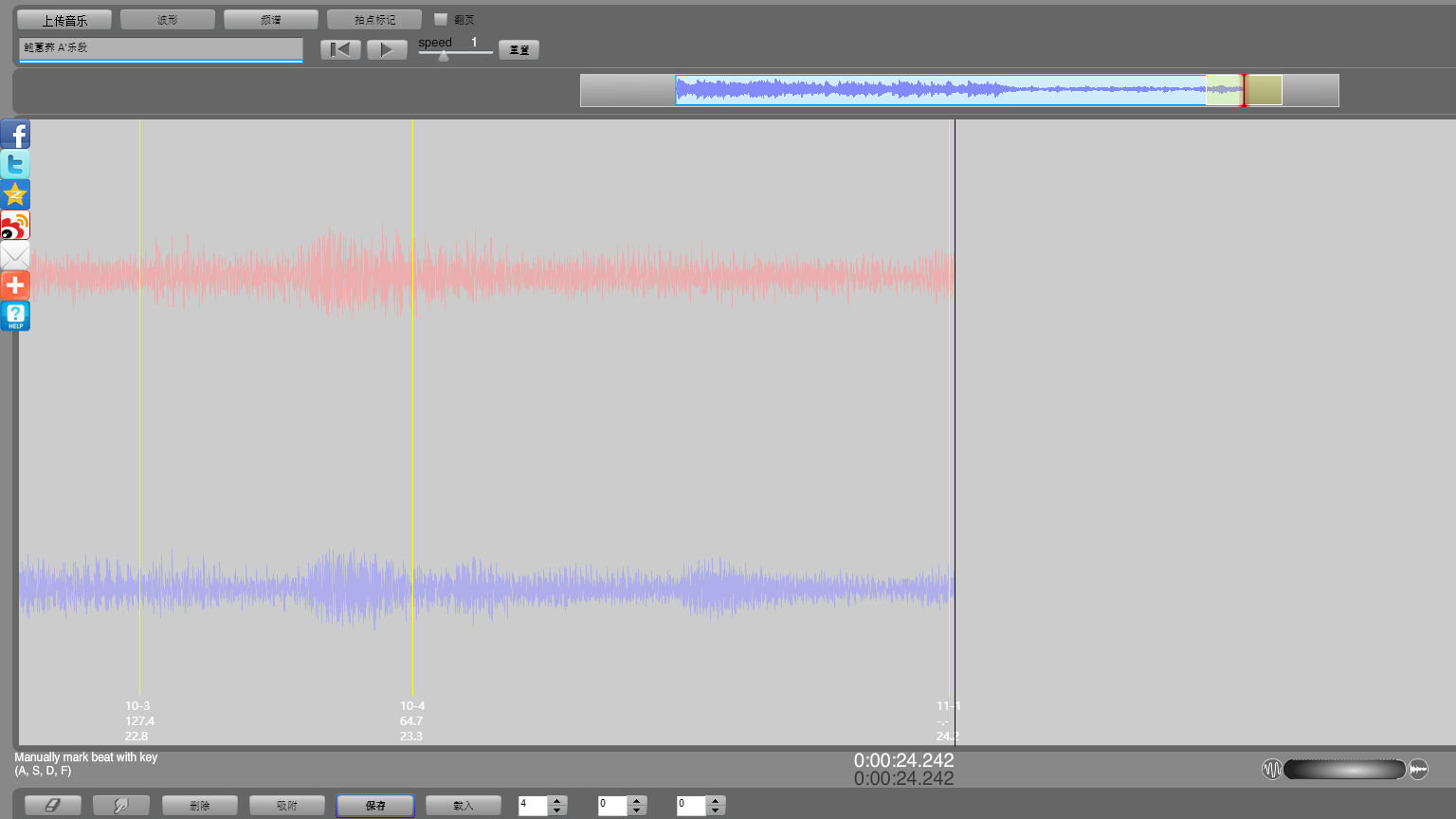Screen dimensions: 1456x819
Task: Share via the Facebook icon
Action: pyautogui.click(x=15, y=135)
